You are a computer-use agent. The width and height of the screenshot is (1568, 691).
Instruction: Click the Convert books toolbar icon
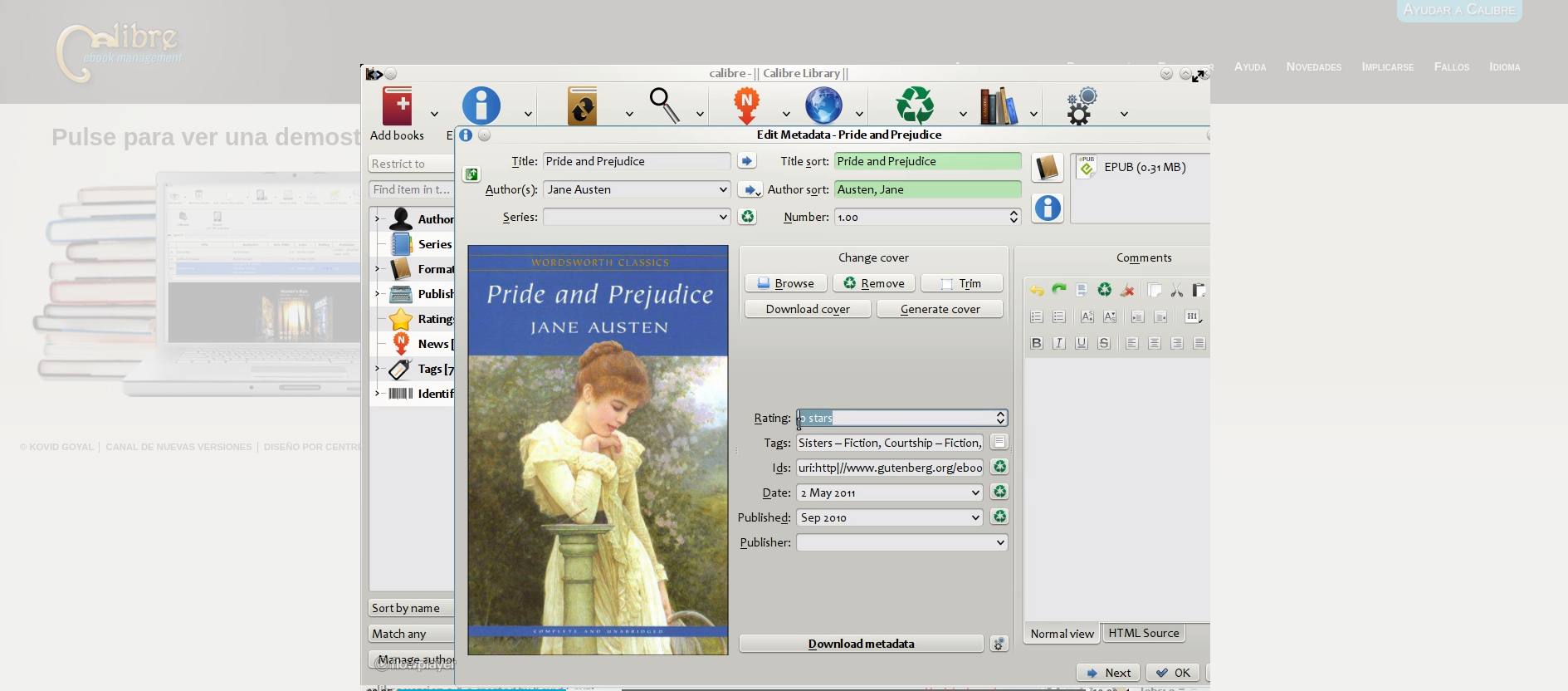(582, 106)
